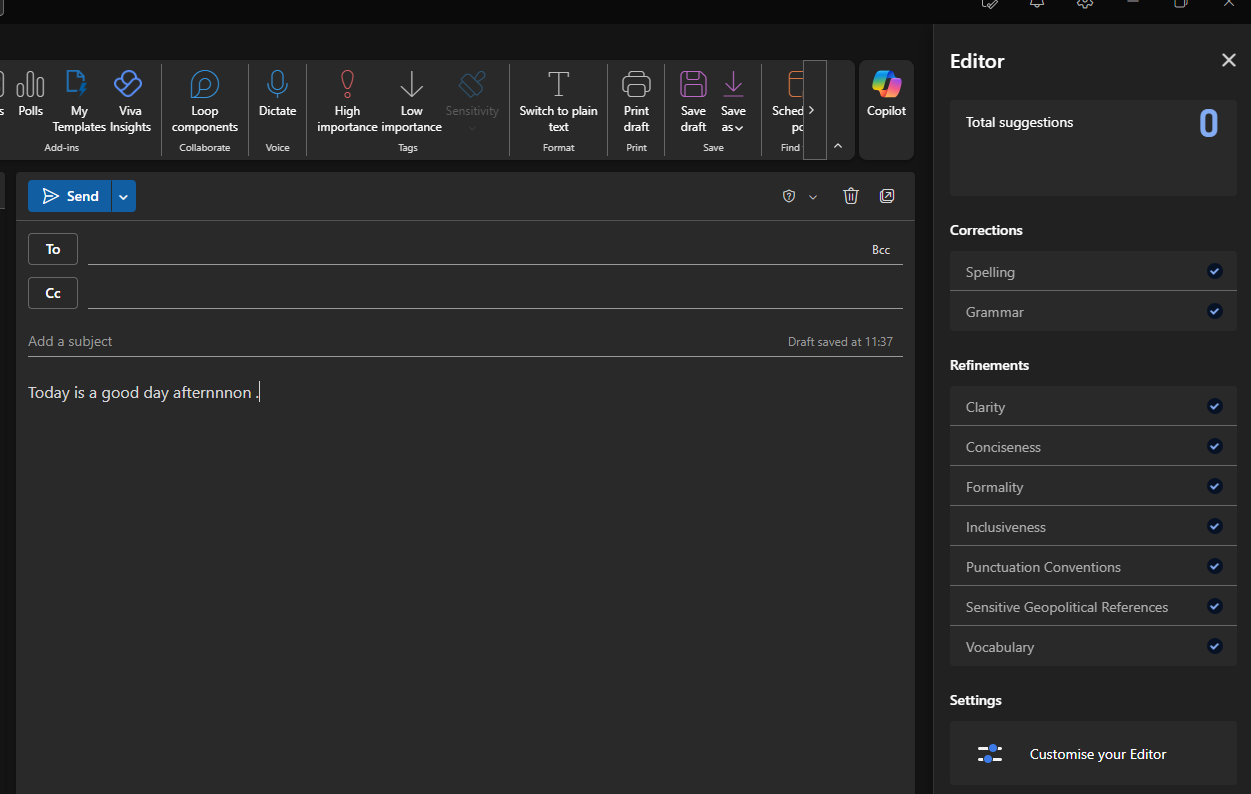Open the Polls add-in
The image size is (1251, 794).
click(x=31, y=95)
